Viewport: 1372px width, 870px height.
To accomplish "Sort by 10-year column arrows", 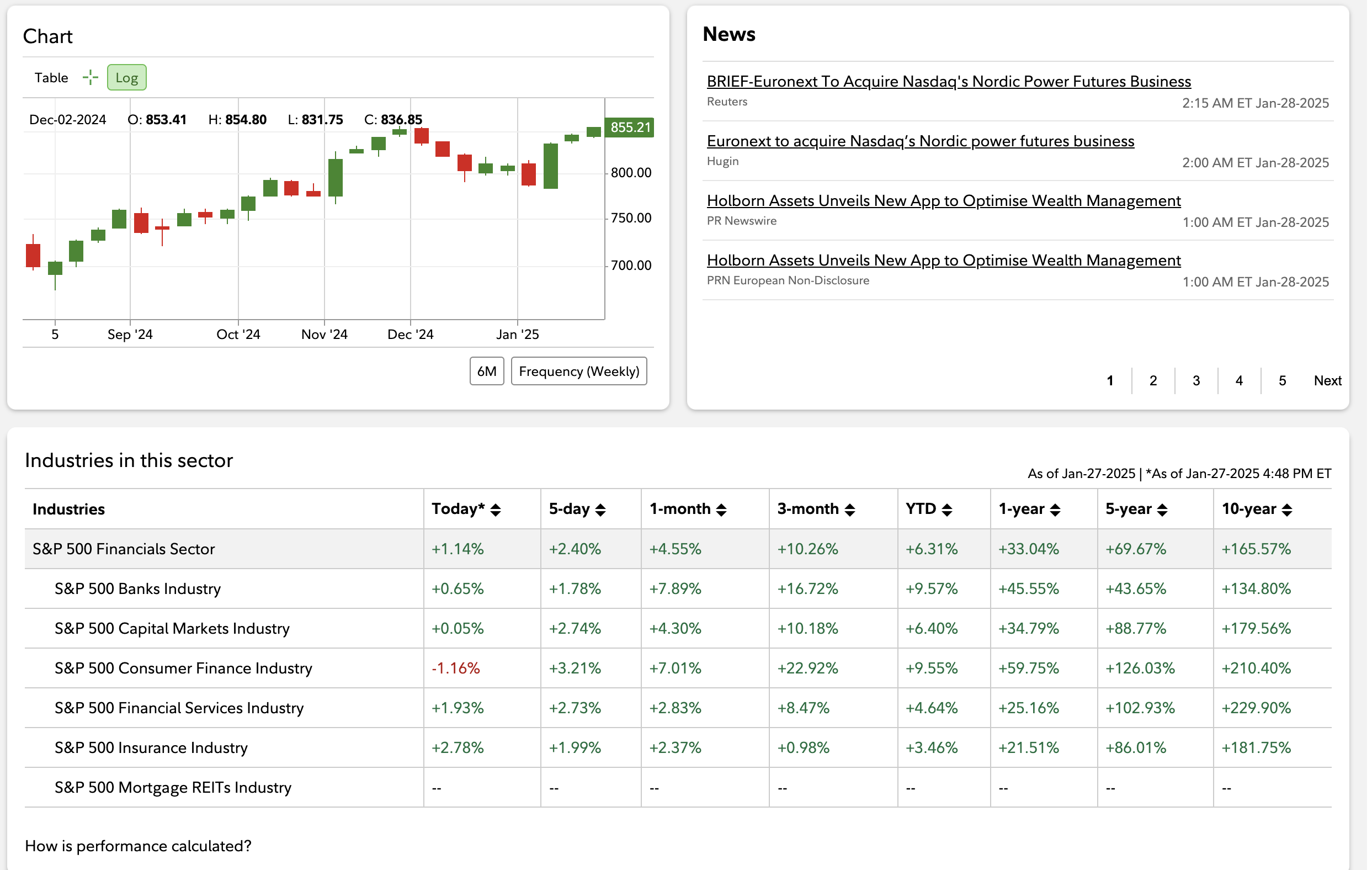I will (x=1288, y=510).
